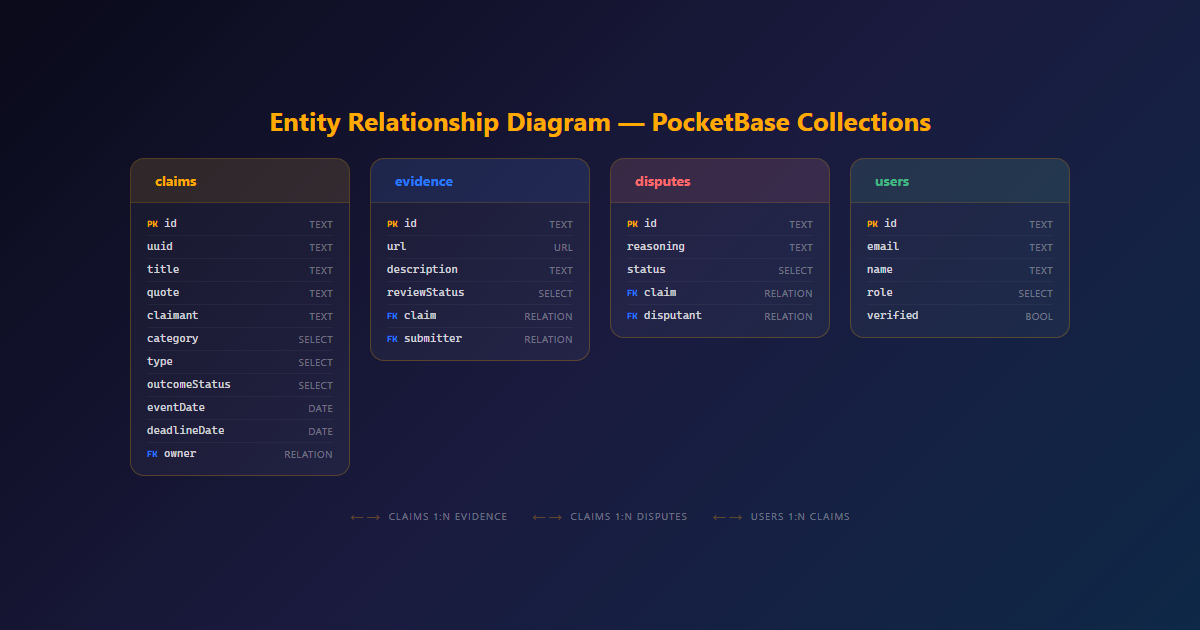Click the reviewStatus field in evidence
1200x630 pixels.
tap(480, 293)
